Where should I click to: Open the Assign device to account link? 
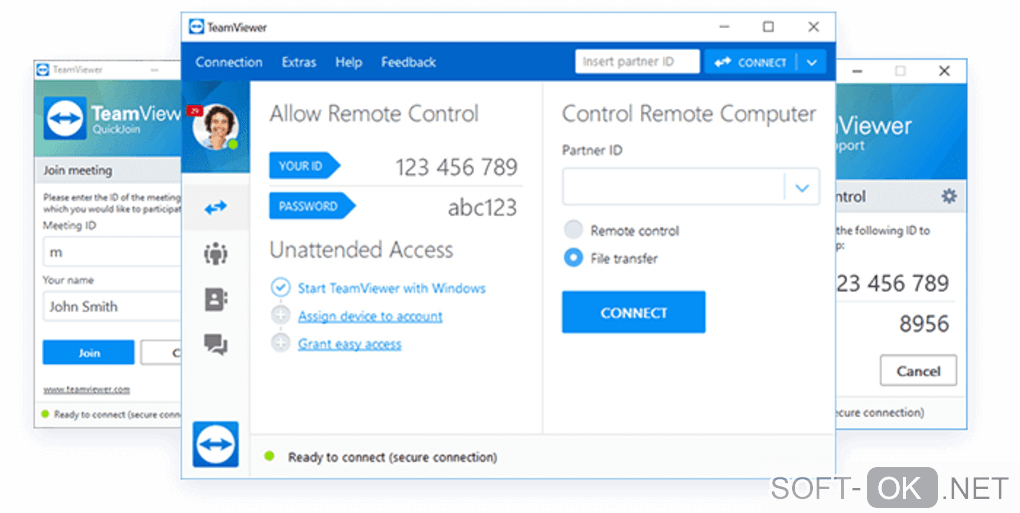point(370,316)
